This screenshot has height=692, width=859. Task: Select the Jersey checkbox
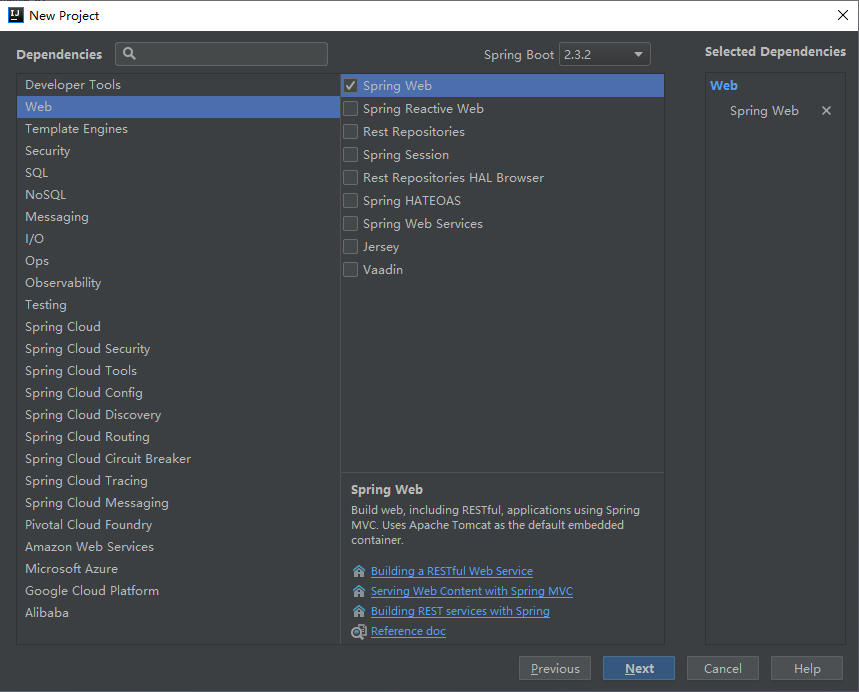(x=351, y=247)
